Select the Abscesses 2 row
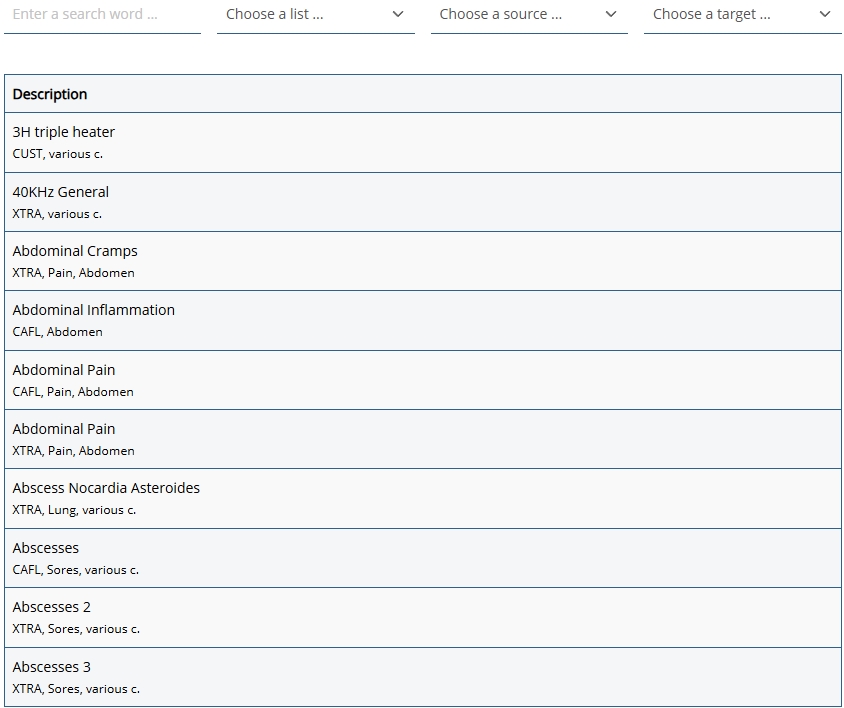This screenshot has height=708, width=844. click(x=52, y=607)
